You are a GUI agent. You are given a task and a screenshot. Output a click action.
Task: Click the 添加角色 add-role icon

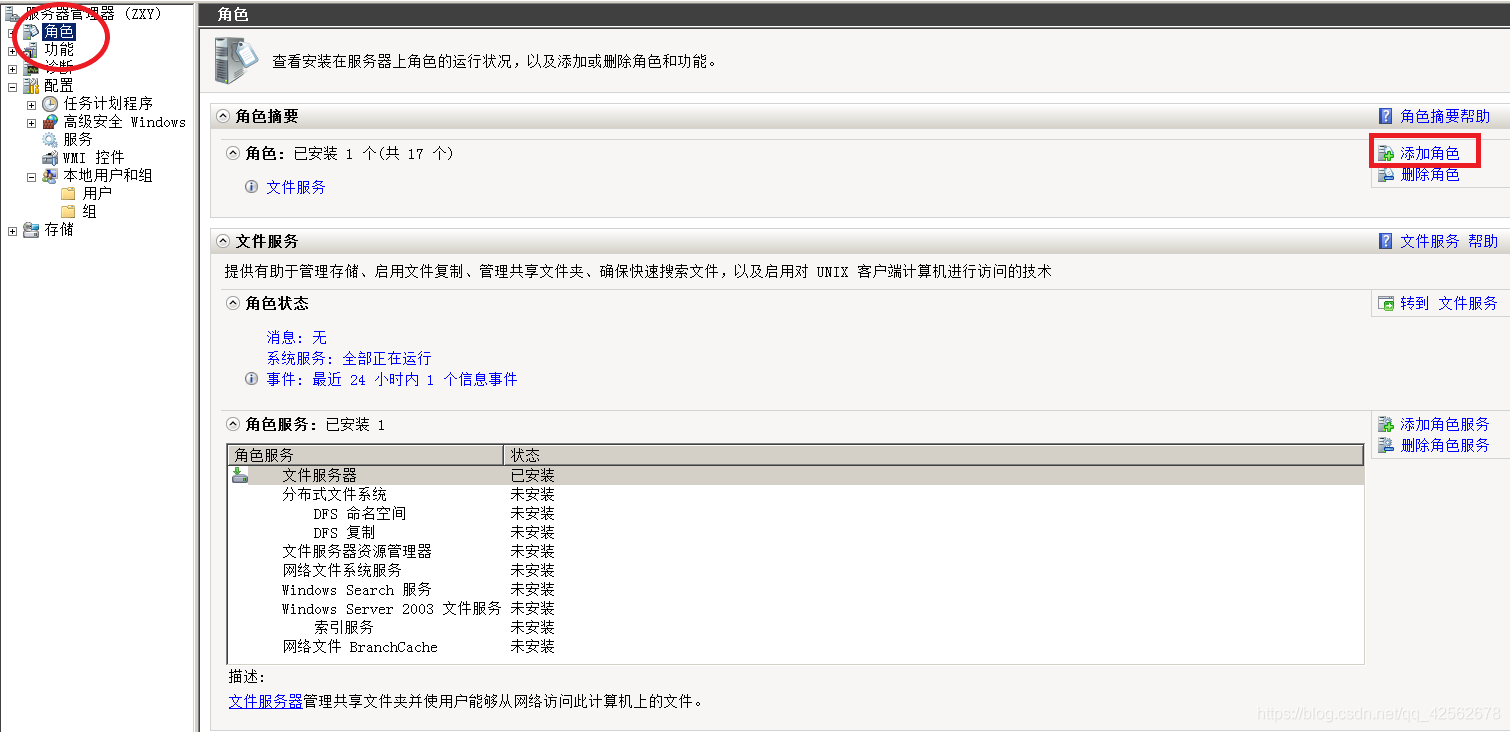coord(1386,154)
